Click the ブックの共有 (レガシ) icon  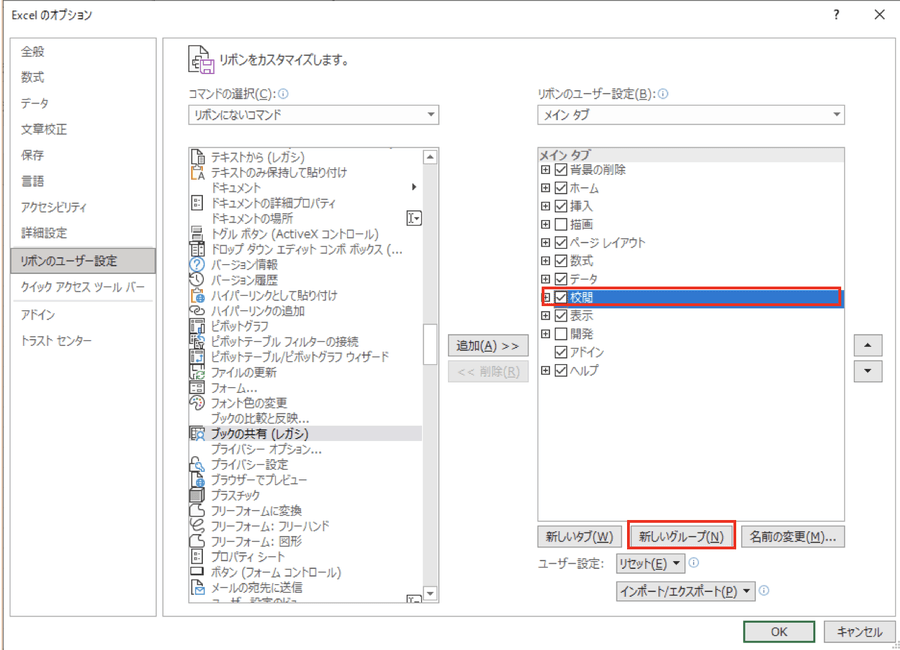coord(197,434)
